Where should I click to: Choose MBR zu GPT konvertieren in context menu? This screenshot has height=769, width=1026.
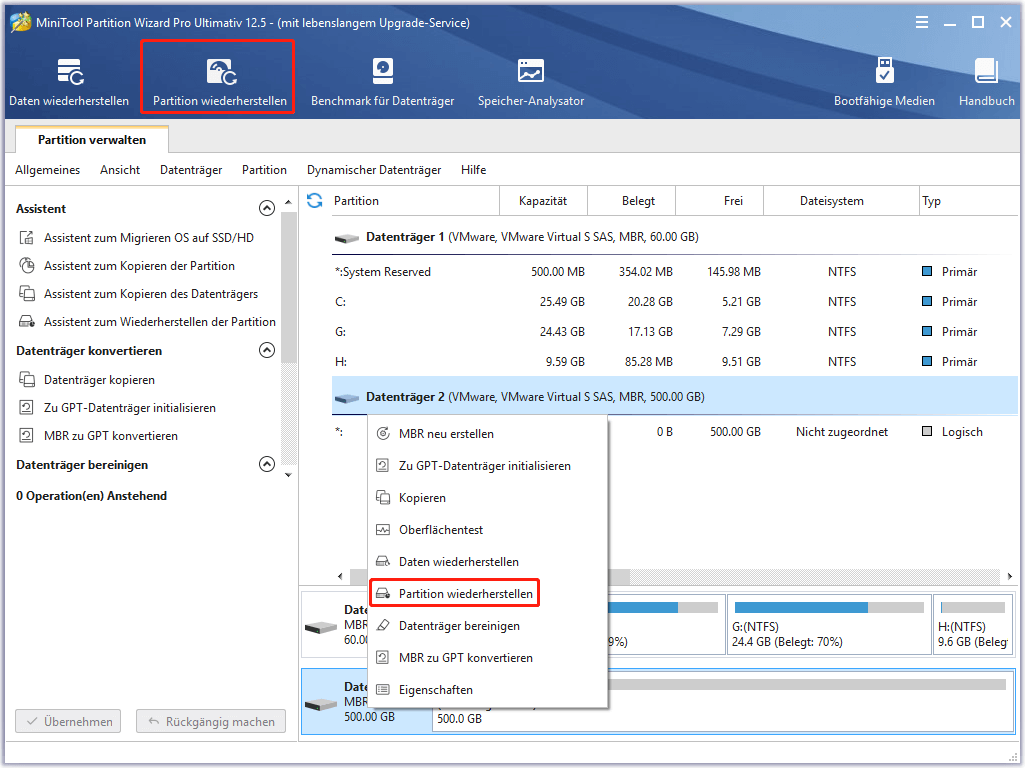pyautogui.click(x=487, y=658)
